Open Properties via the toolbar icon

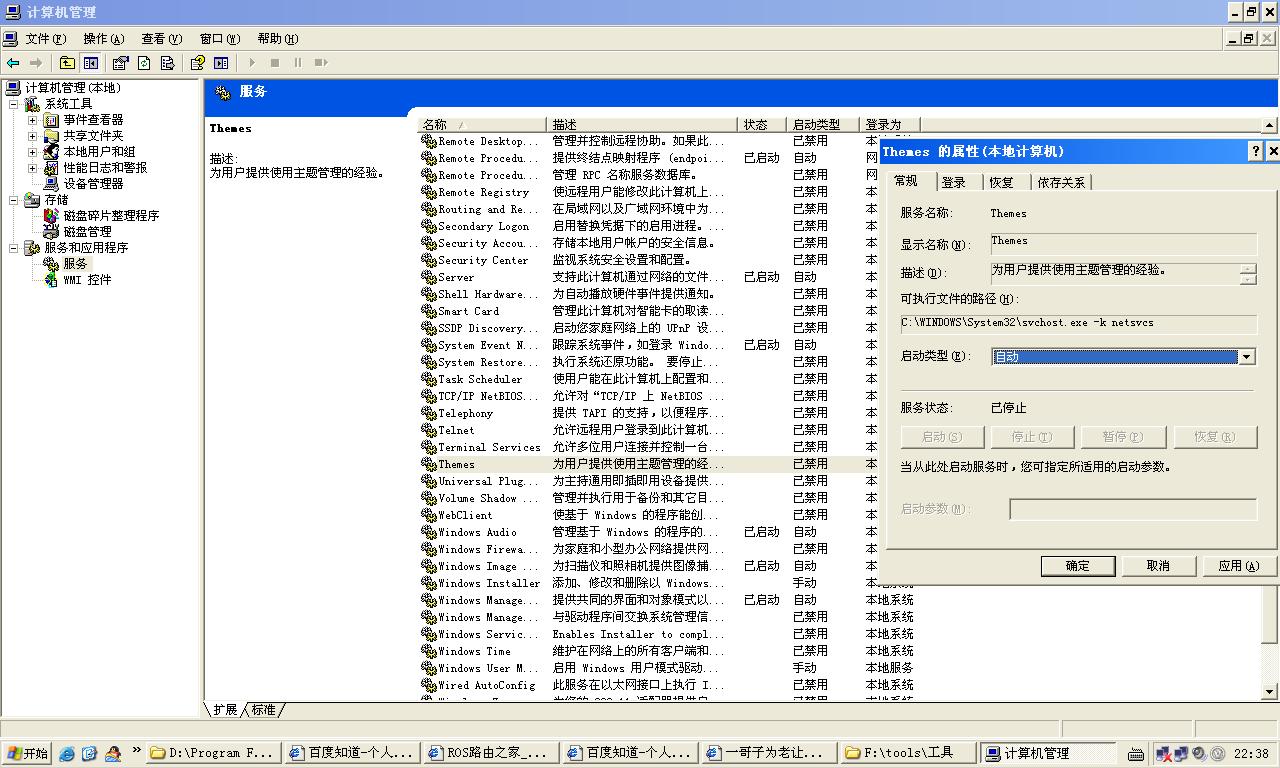[121, 63]
